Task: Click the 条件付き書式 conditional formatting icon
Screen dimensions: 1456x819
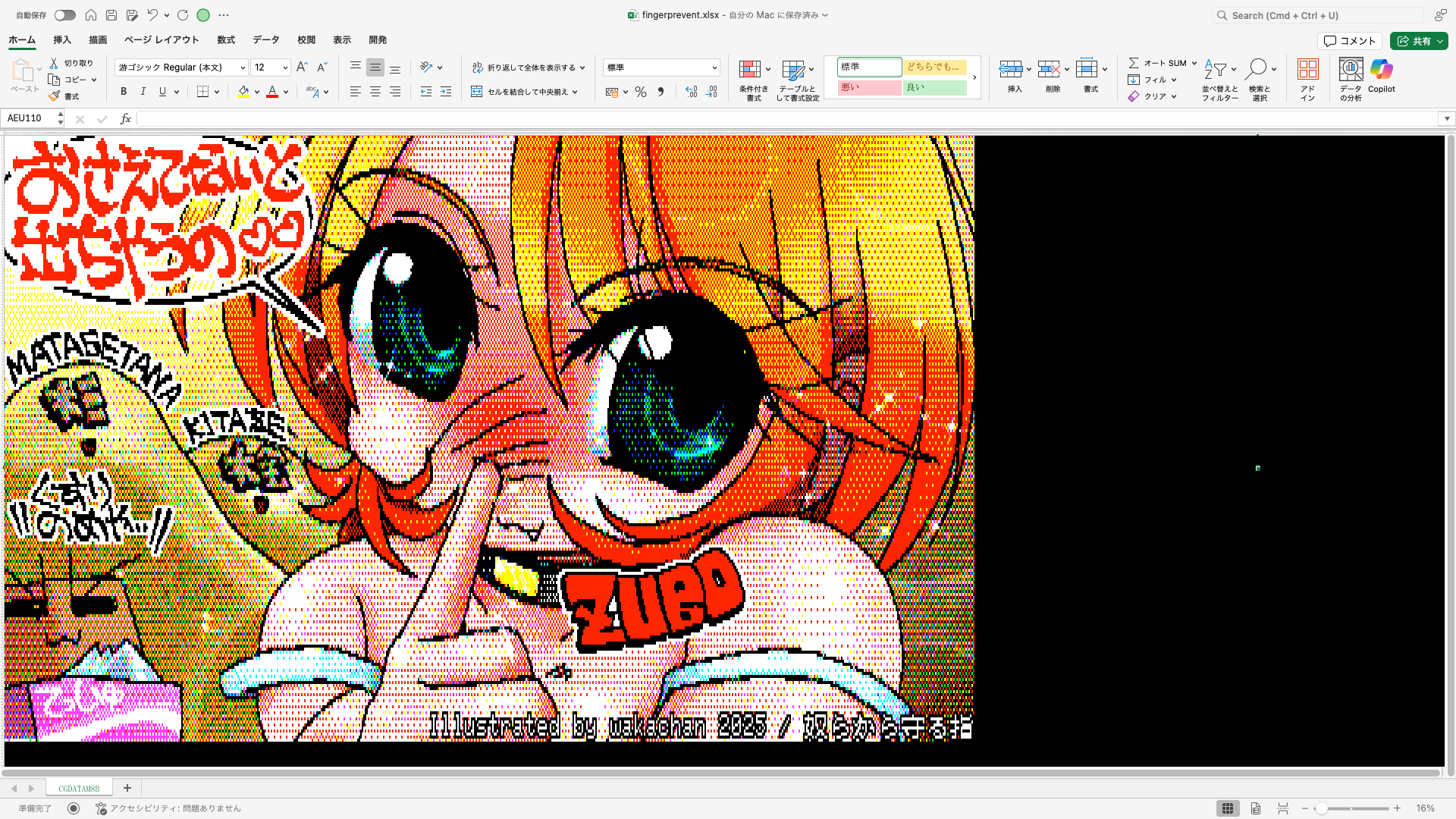Action: 750,70
